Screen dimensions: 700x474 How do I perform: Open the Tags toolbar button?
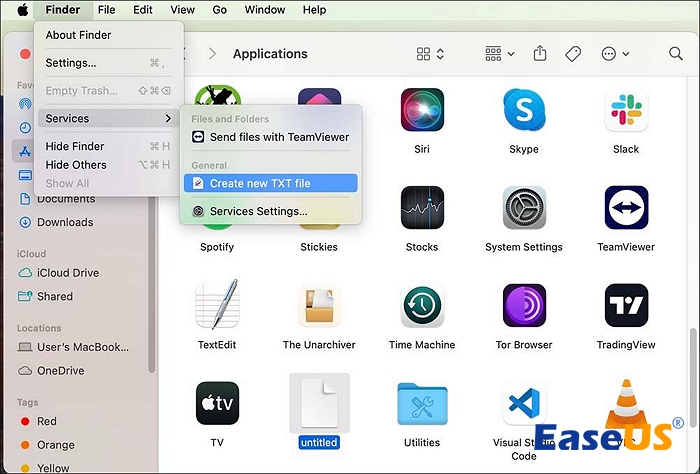coord(573,54)
